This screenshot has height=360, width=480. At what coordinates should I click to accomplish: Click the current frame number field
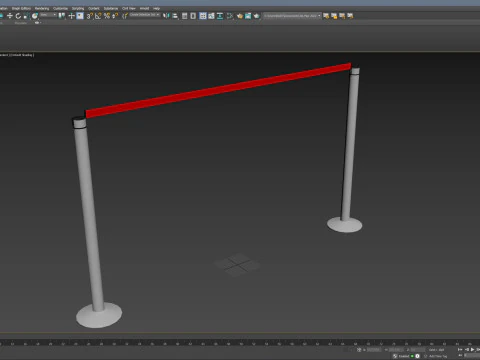(x=472, y=356)
